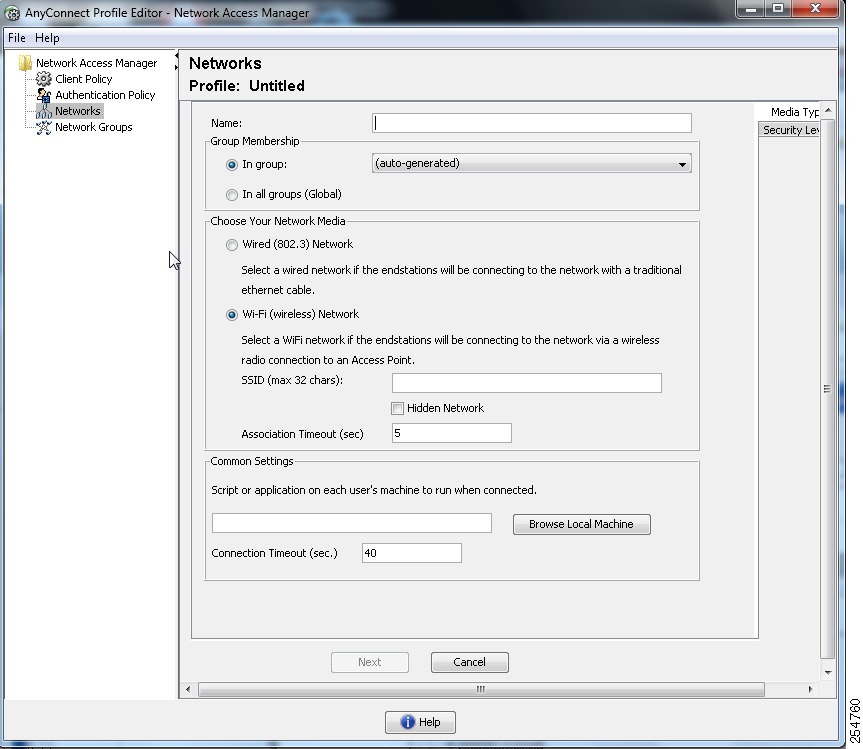
Task: Maximize the Profile Editor window
Action: pyautogui.click(x=778, y=9)
